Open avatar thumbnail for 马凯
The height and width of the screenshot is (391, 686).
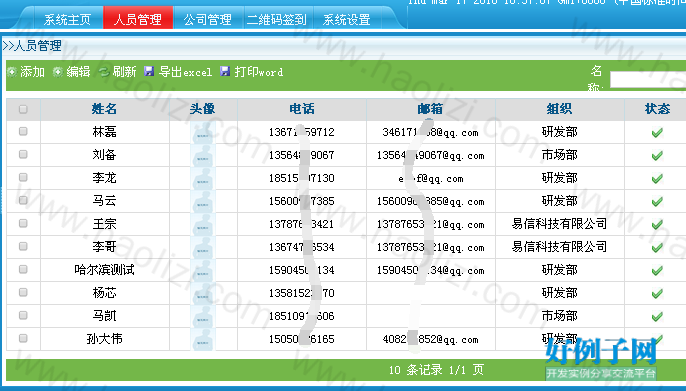203,316
